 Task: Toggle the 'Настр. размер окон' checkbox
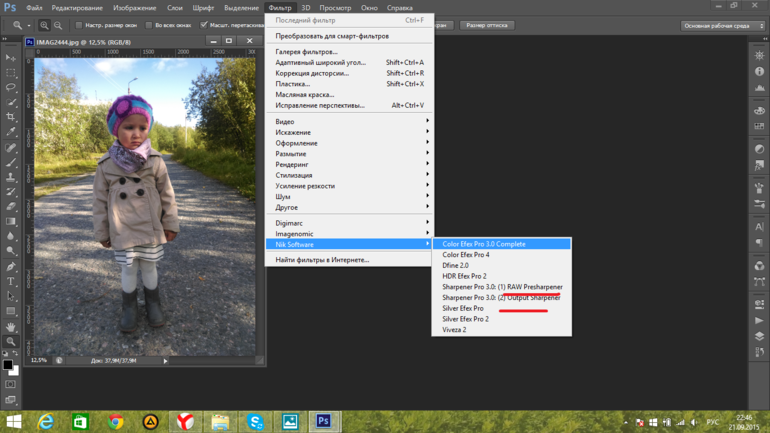click(79, 25)
